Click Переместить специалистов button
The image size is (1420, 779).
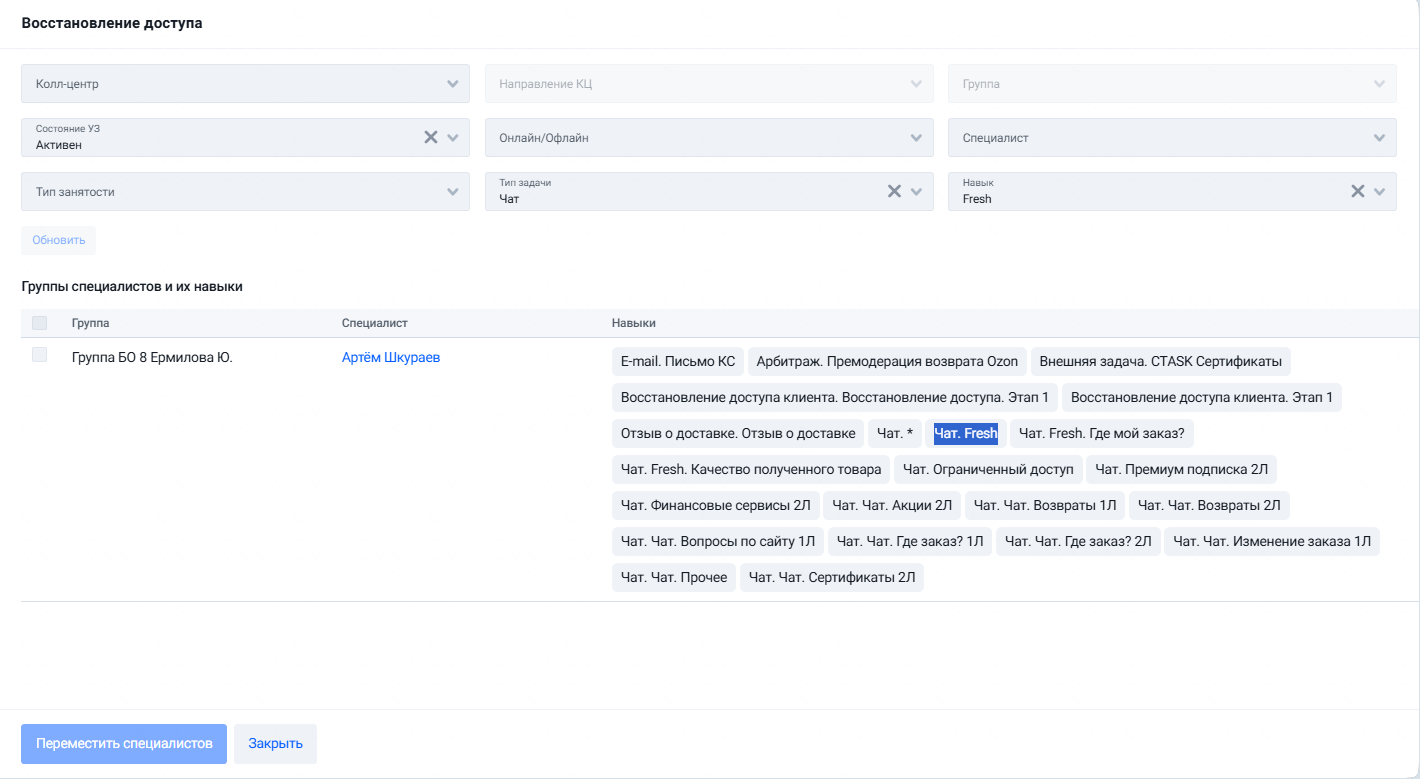tap(124, 744)
